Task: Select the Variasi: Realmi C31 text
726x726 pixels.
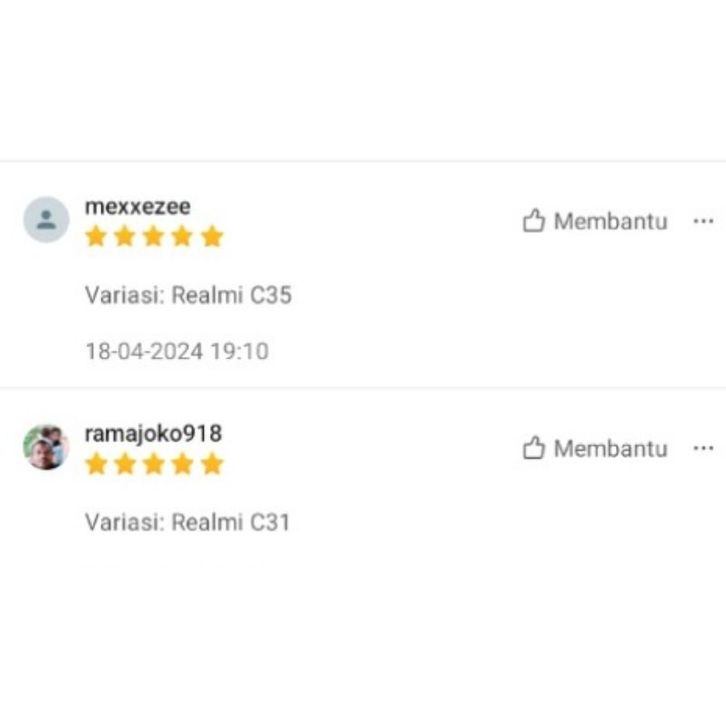Action: [188, 522]
